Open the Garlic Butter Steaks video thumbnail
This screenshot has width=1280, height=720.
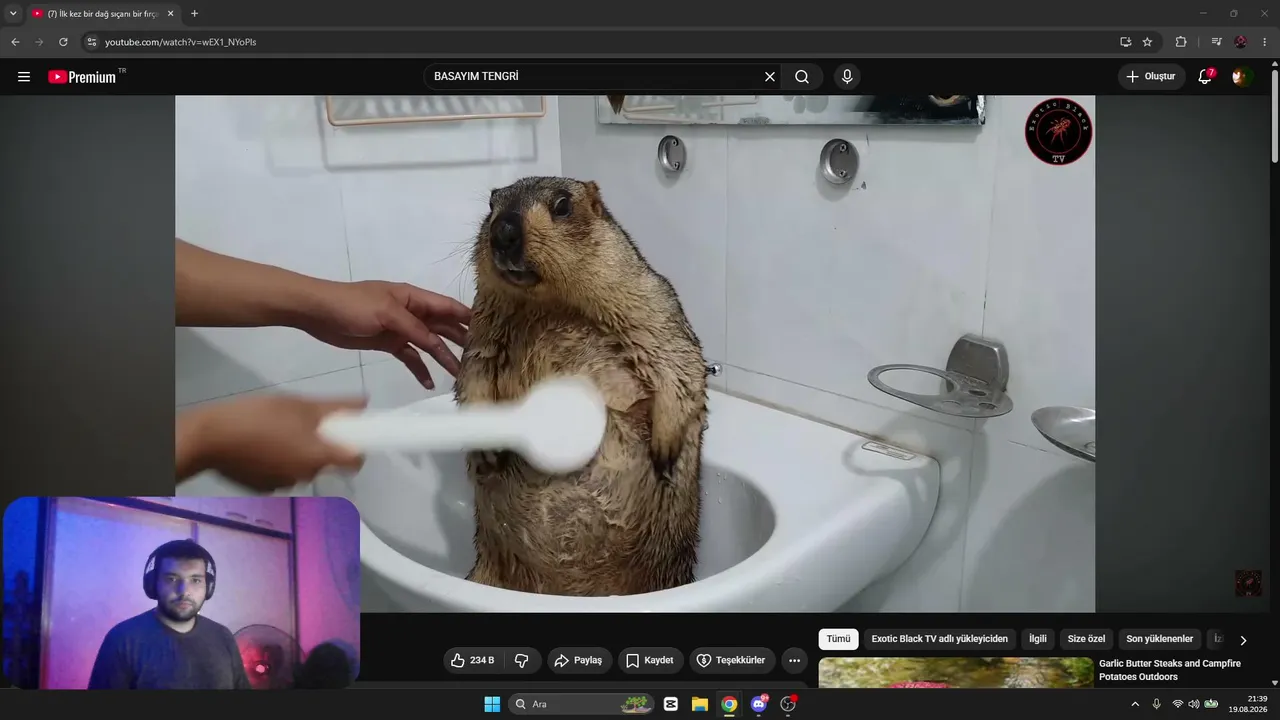pyautogui.click(x=956, y=673)
